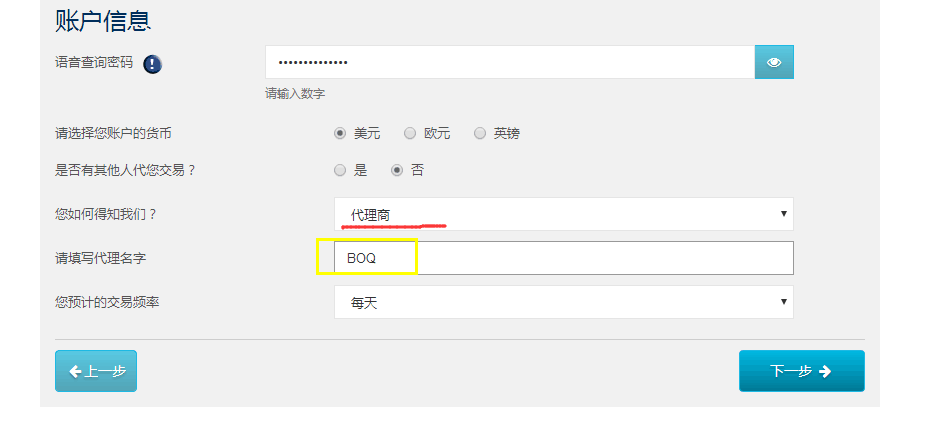
Task: Proceed with the 下一步 button
Action: (x=801, y=371)
